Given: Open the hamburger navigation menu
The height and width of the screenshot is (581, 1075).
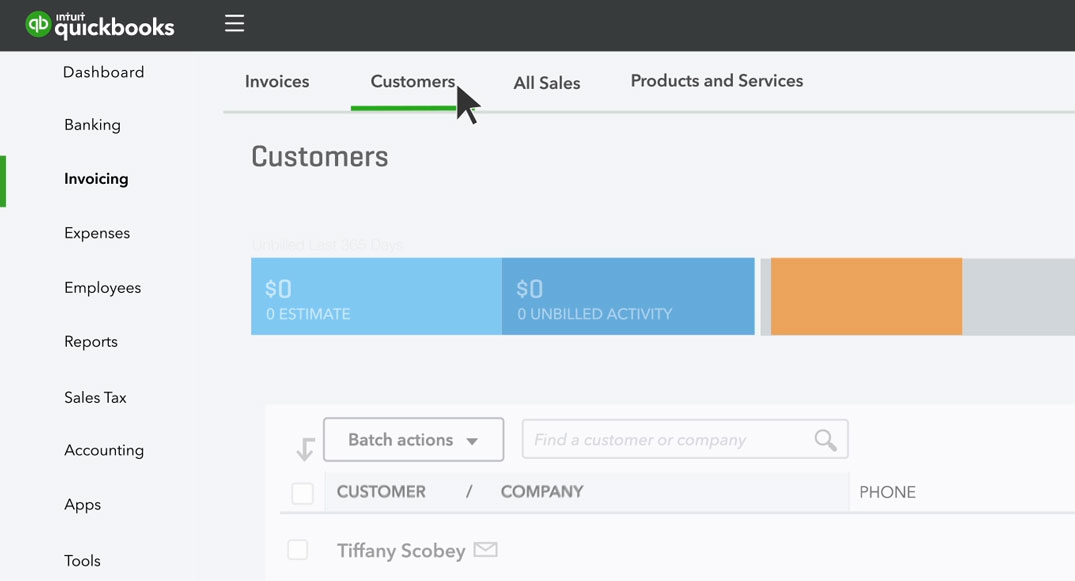Looking at the screenshot, I should pos(234,23).
